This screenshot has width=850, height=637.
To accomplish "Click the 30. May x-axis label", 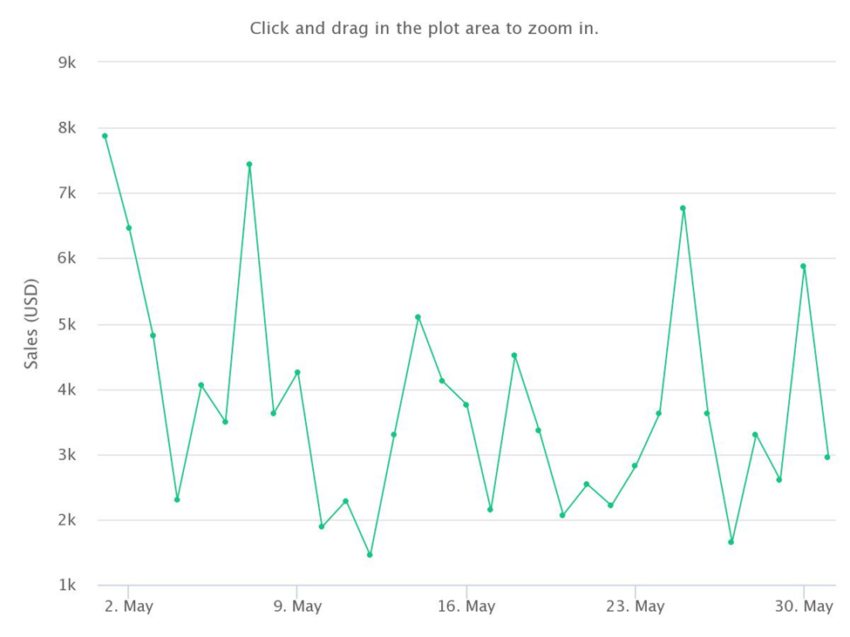I will point(803,606).
